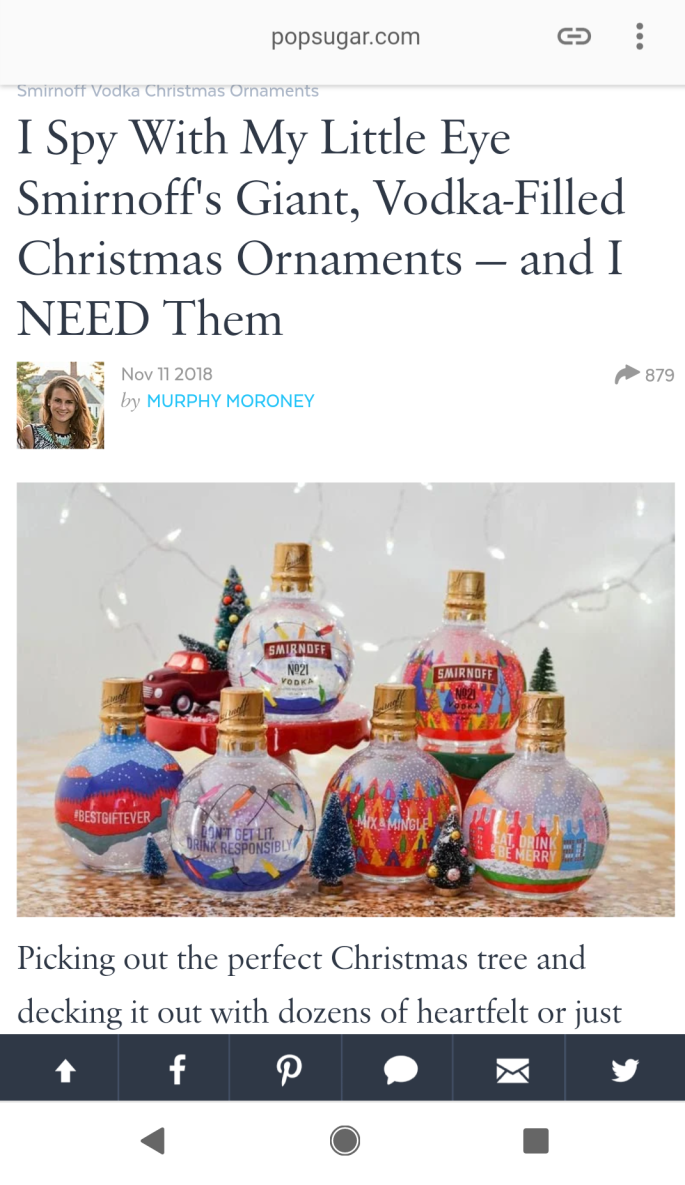The width and height of the screenshot is (685, 1185).
Task: Tap the copy link icon in address bar
Action: click(574, 36)
